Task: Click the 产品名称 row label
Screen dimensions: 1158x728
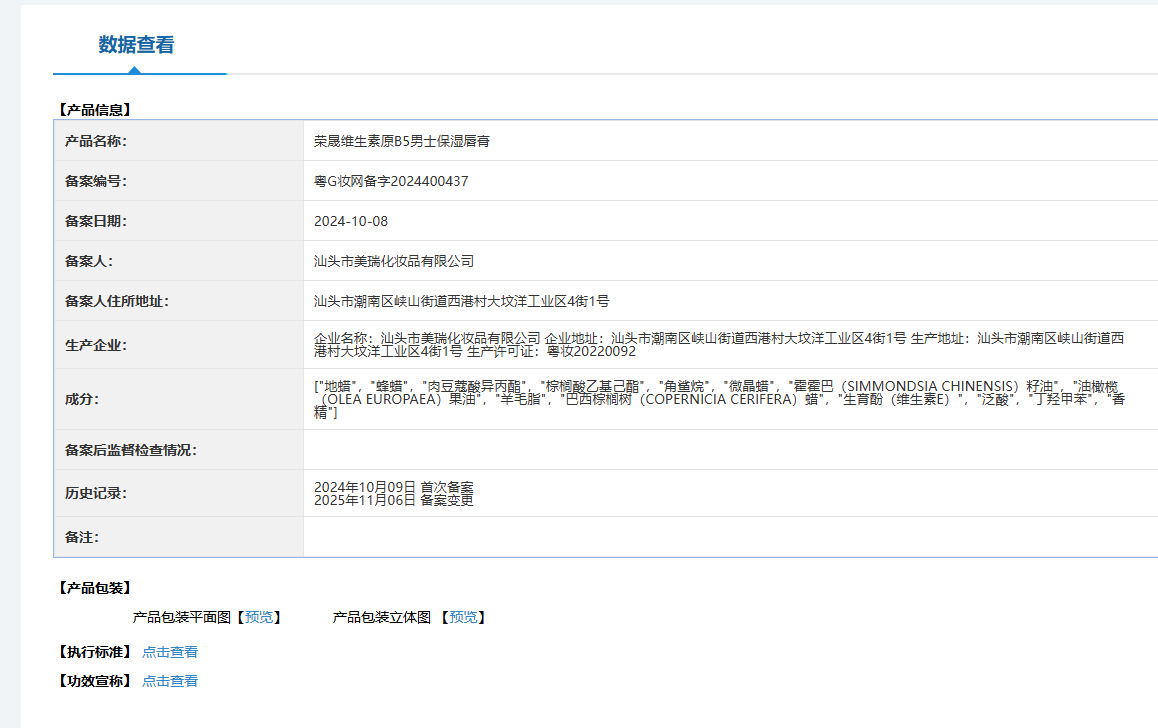Action: [x=96, y=141]
